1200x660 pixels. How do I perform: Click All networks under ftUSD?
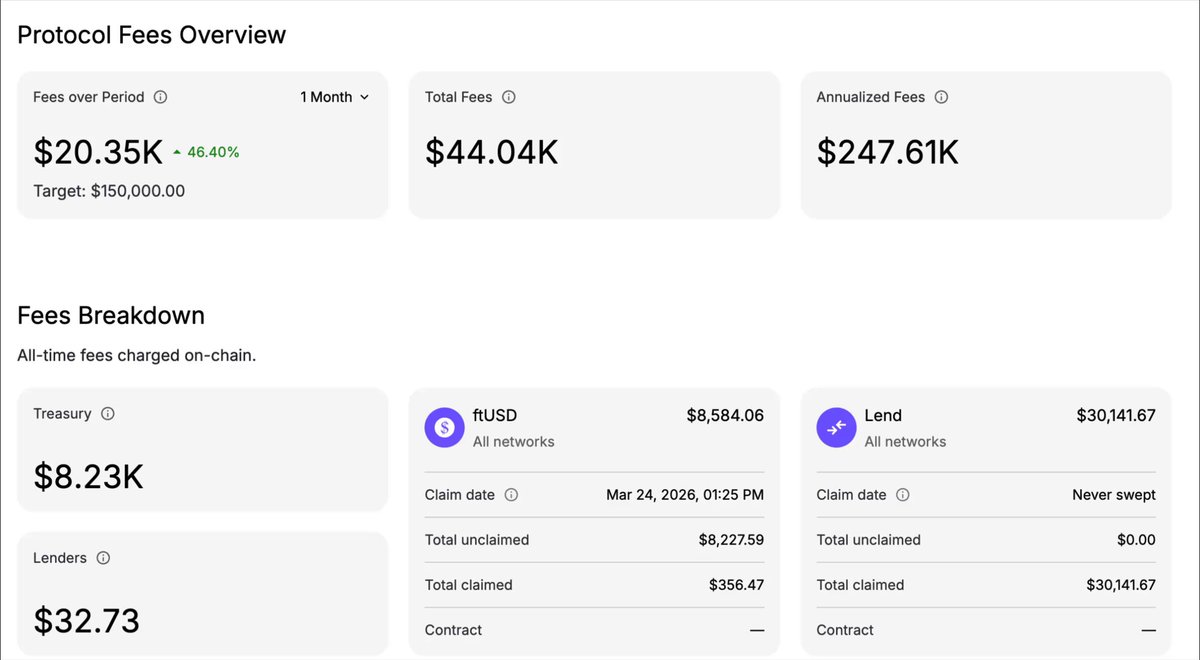coord(514,441)
